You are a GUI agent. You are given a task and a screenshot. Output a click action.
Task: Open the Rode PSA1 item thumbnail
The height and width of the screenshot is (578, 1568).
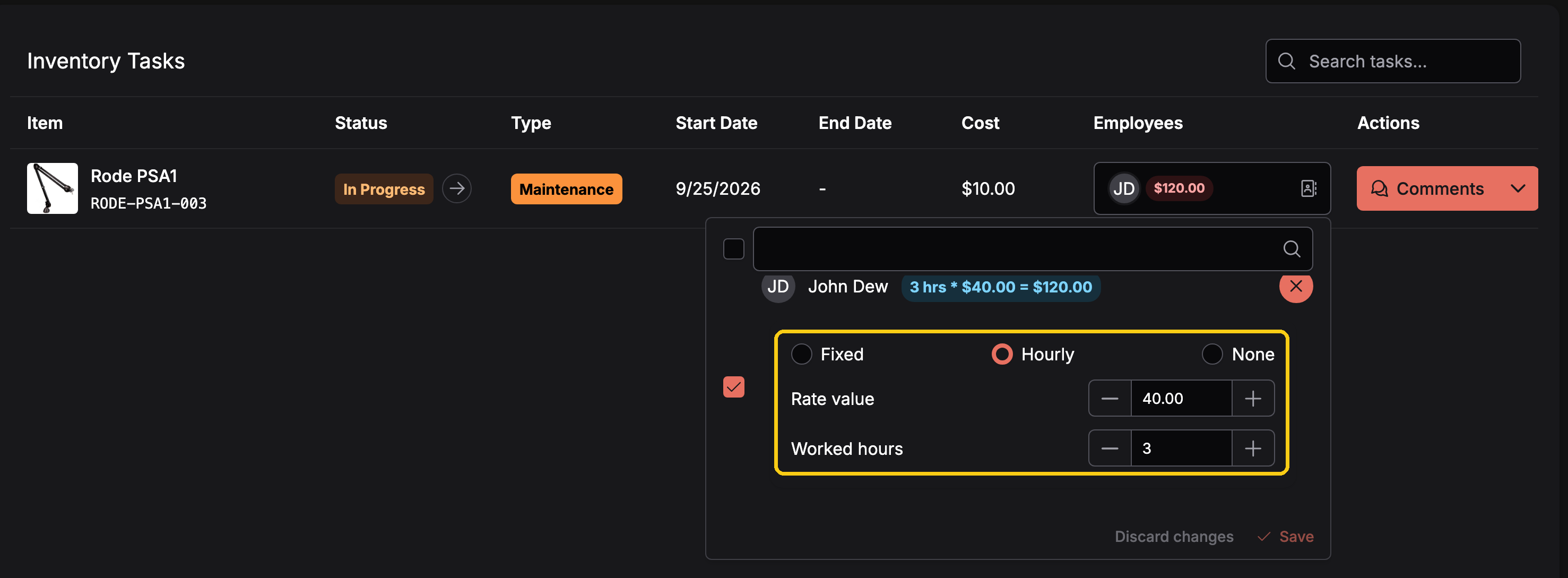coord(53,188)
